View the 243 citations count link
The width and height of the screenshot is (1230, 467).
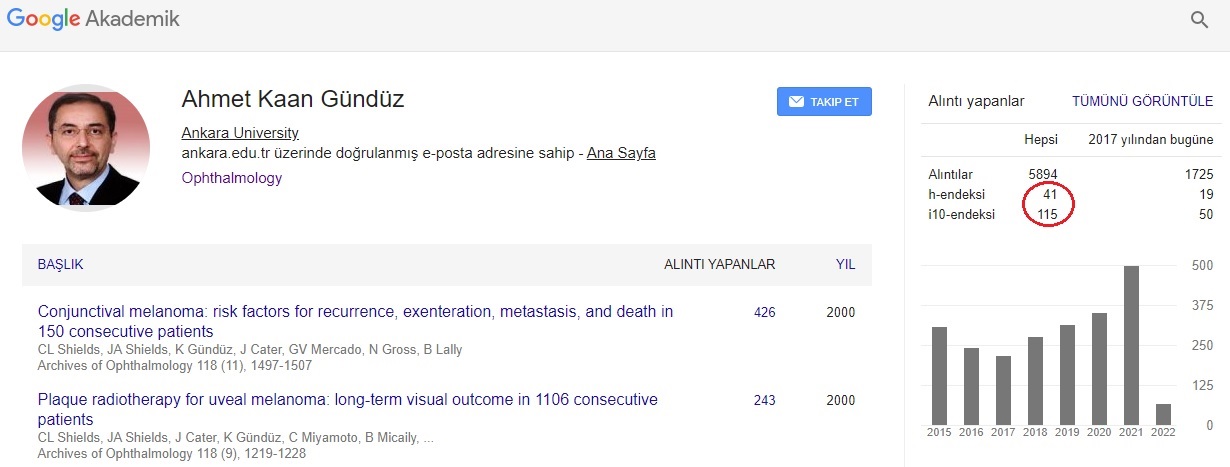(765, 401)
